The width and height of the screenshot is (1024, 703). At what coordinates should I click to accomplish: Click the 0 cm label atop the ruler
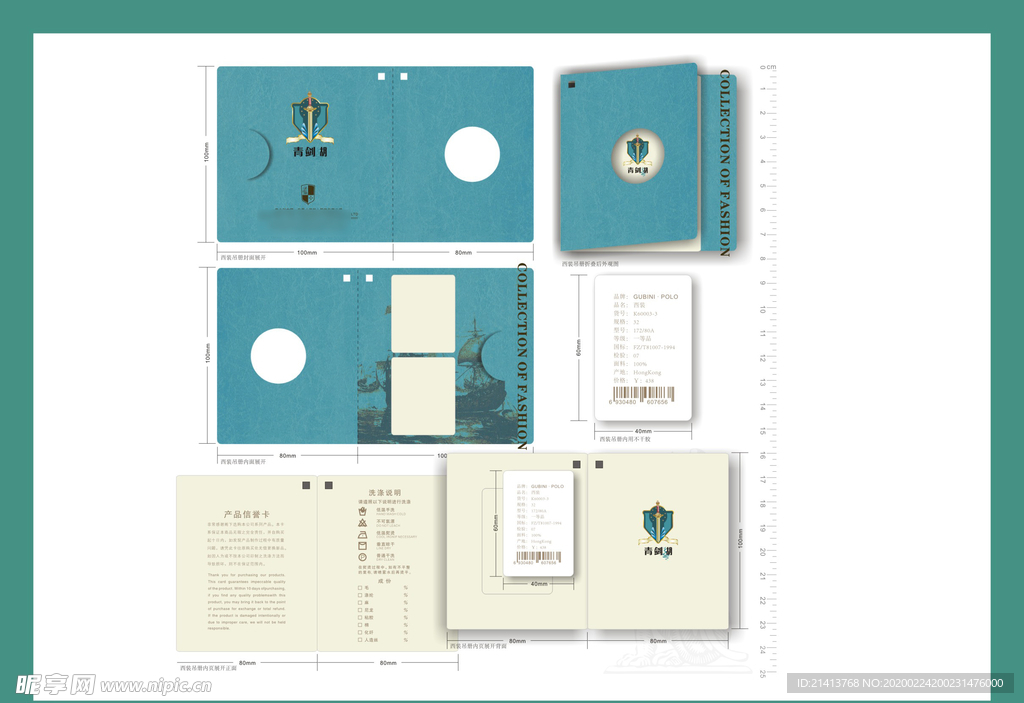tap(768, 67)
